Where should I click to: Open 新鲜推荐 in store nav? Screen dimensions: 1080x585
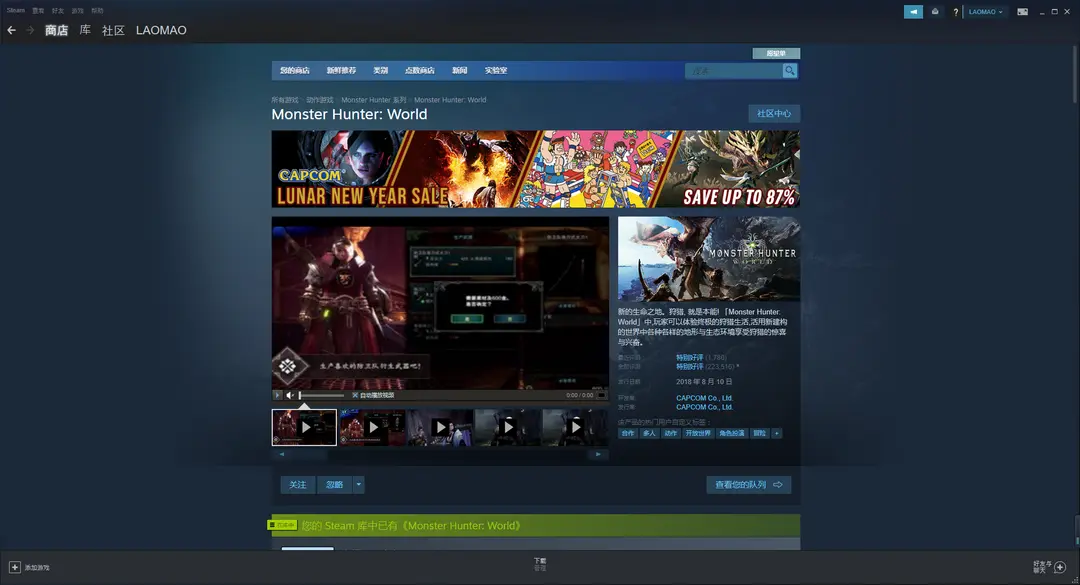pos(341,70)
